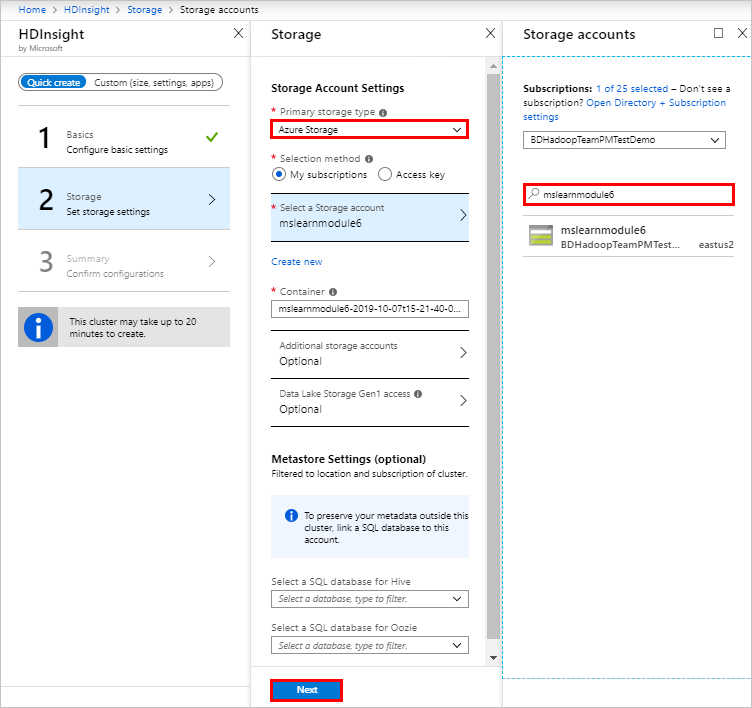
Task: Switch to Custom (size, settings, apps) mode
Action: (x=154, y=83)
